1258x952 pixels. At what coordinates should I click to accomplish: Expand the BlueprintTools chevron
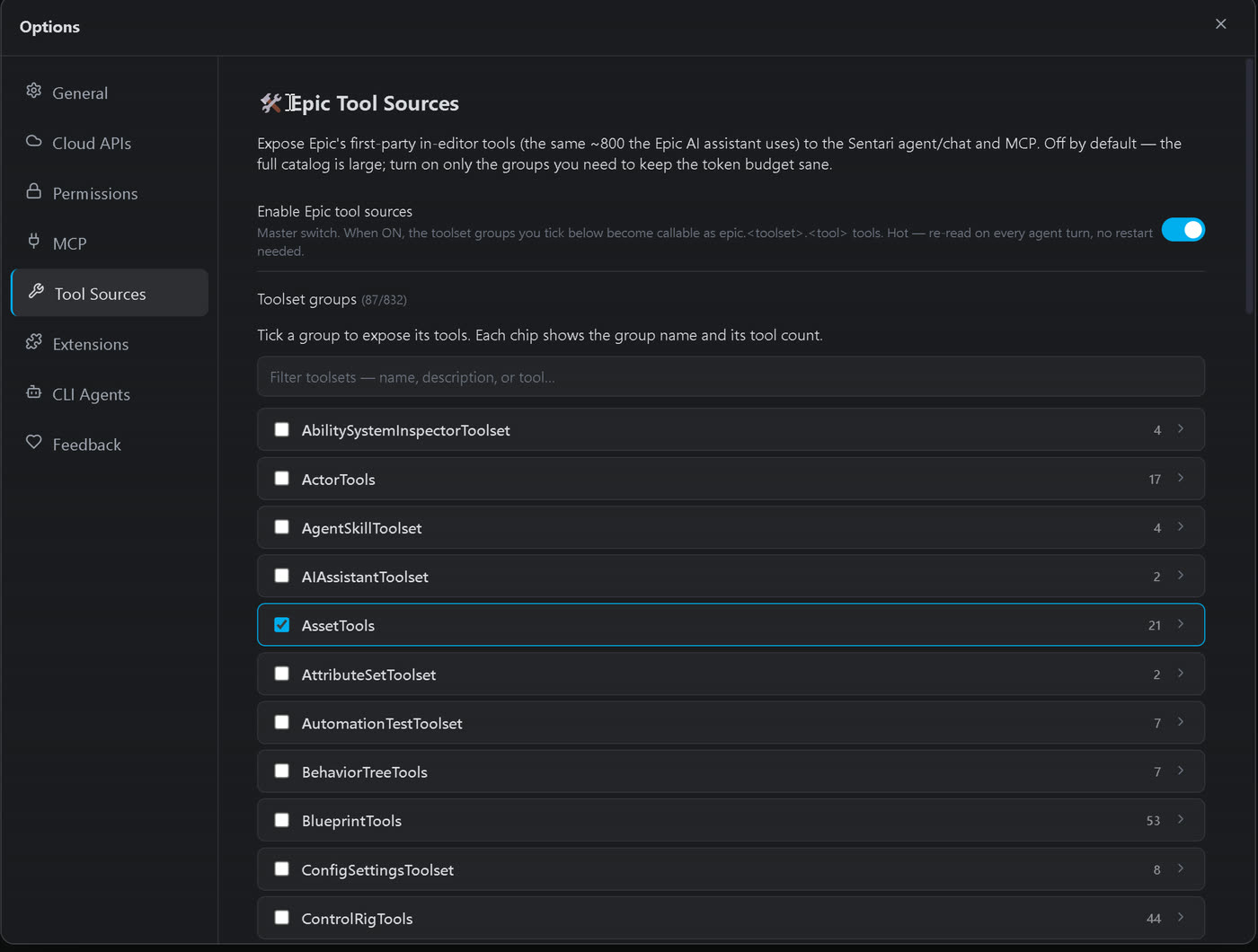pos(1181,820)
